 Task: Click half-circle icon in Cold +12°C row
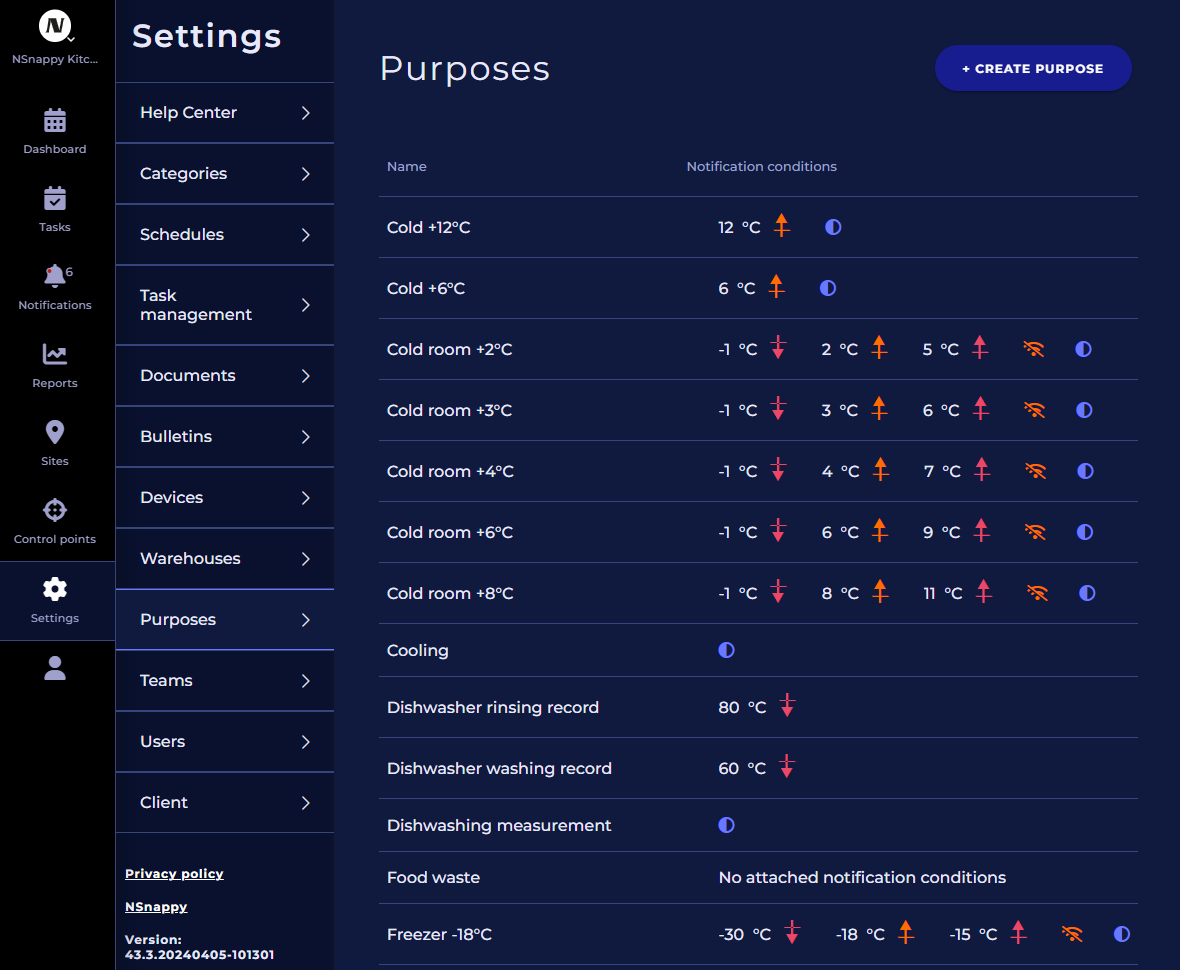coord(833,227)
